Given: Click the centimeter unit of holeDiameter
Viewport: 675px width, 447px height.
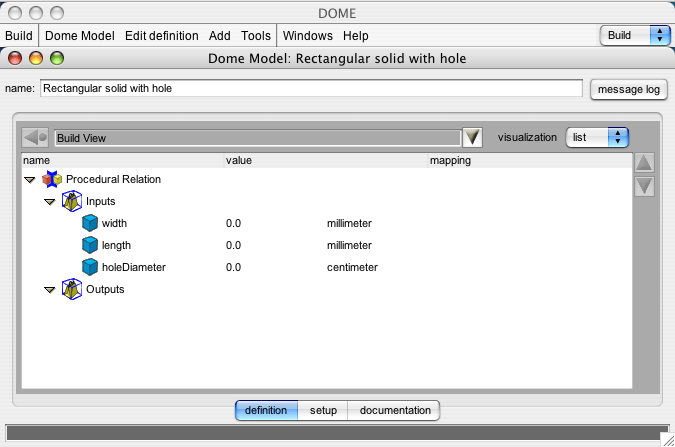Looking at the screenshot, I should click(352, 267).
